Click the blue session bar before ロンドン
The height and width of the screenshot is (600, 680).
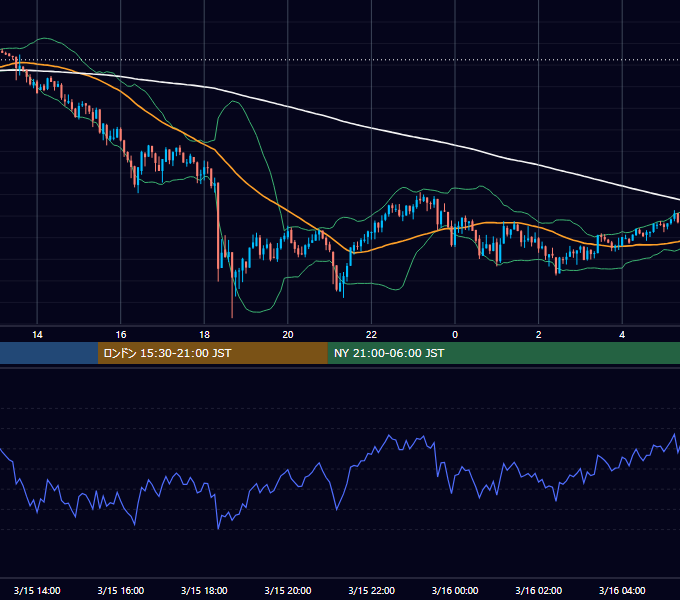[49, 353]
